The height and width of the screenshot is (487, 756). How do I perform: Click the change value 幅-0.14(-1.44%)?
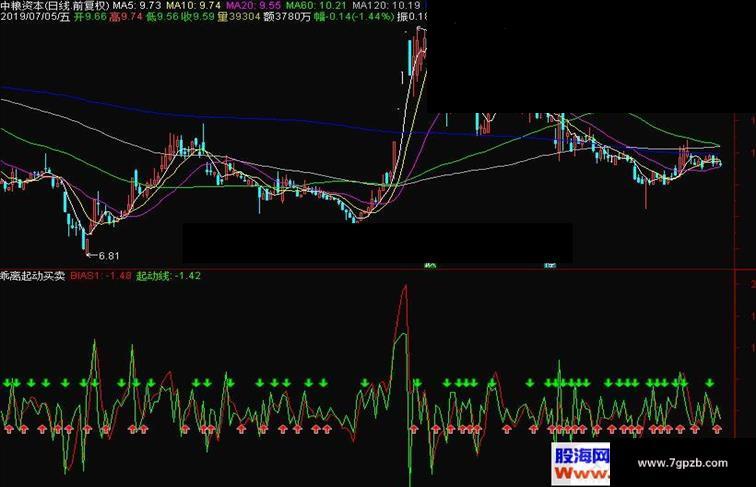354,17
